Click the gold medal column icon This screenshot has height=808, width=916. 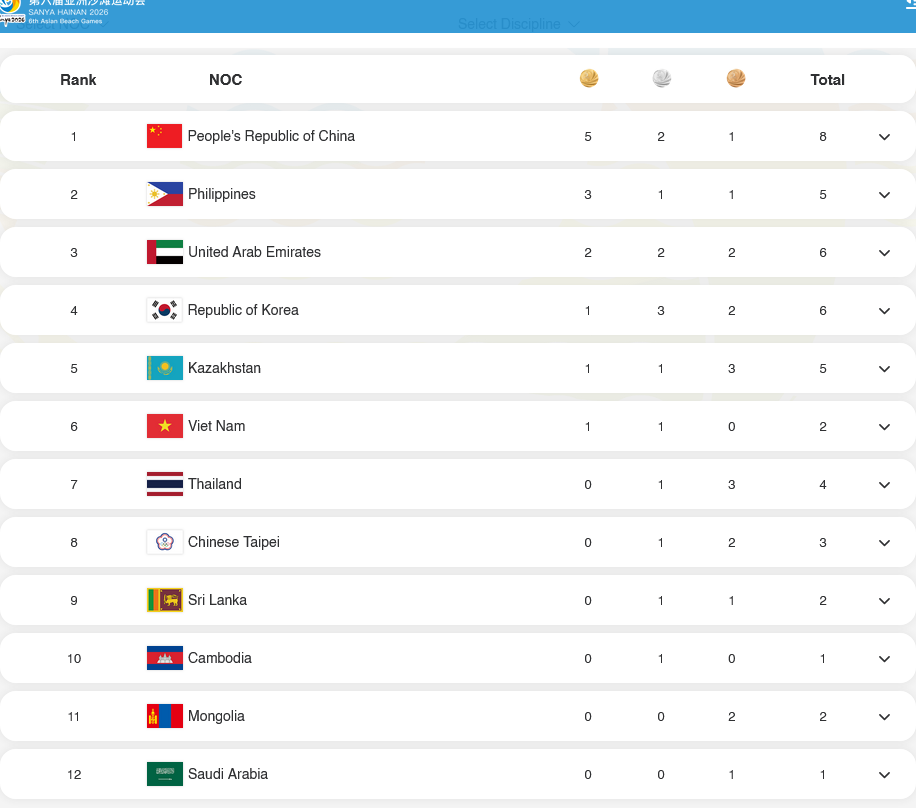click(589, 78)
